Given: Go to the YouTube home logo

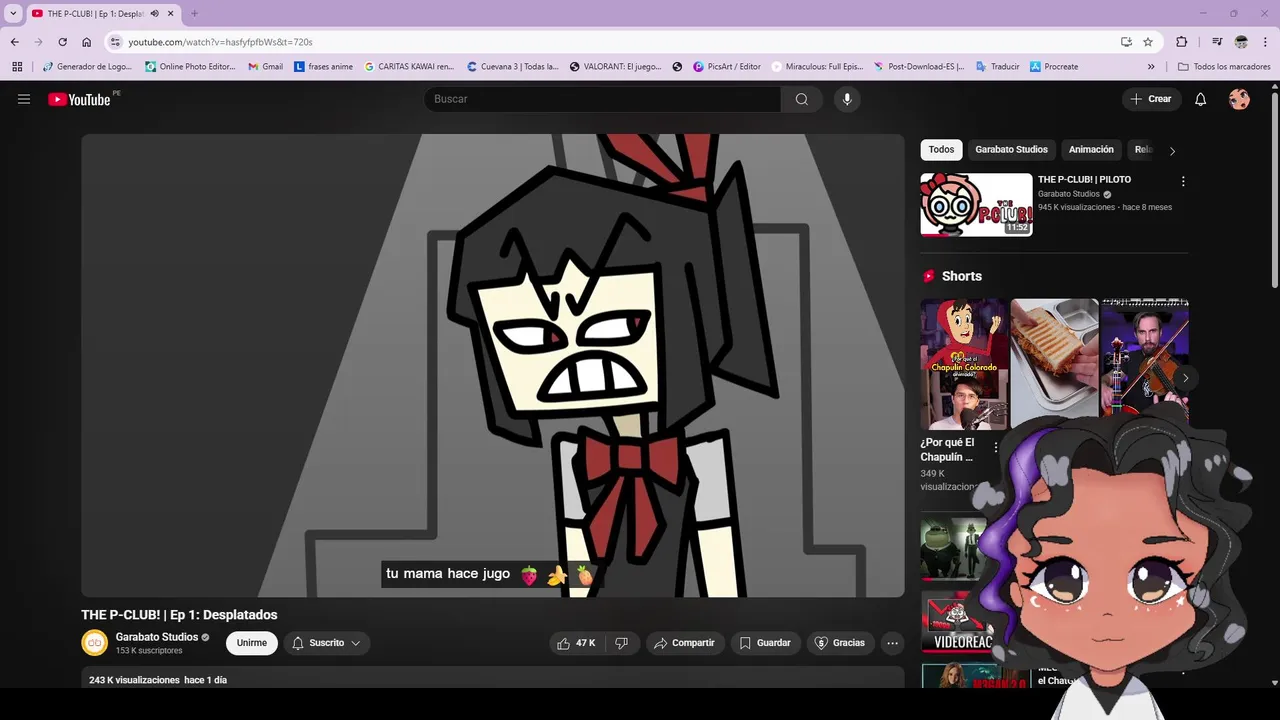Looking at the screenshot, I should coord(79,99).
